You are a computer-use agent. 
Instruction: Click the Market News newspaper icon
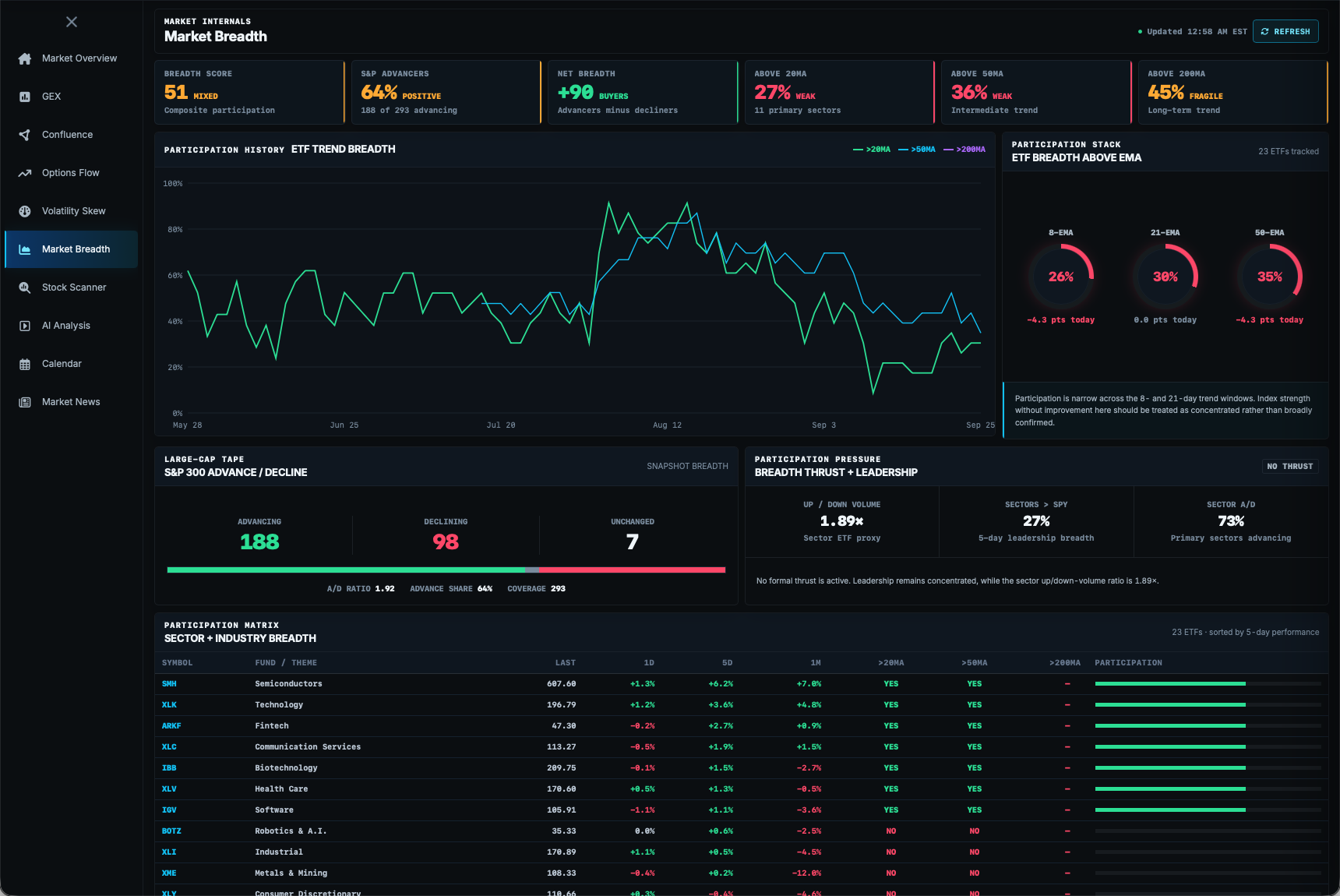[25, 402]
